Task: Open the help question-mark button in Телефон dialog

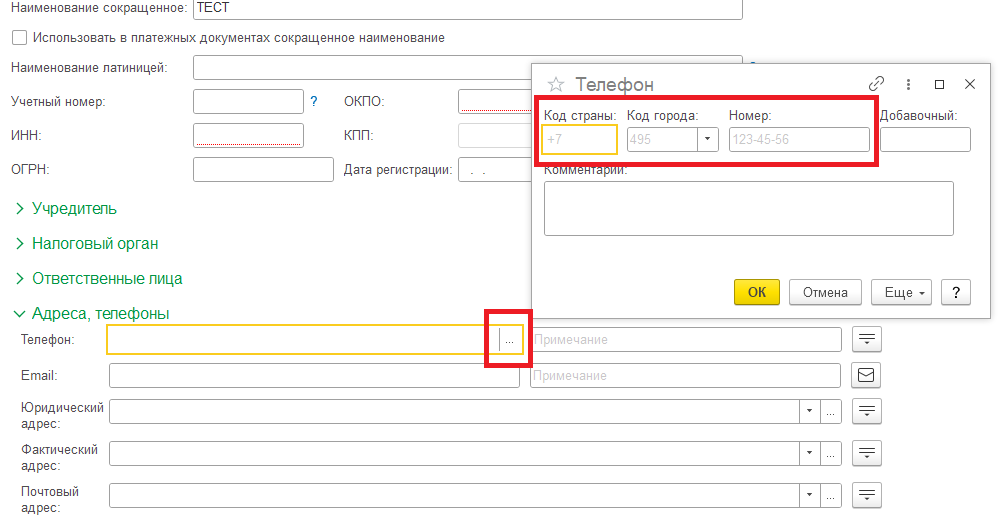Action: (956, 292)
